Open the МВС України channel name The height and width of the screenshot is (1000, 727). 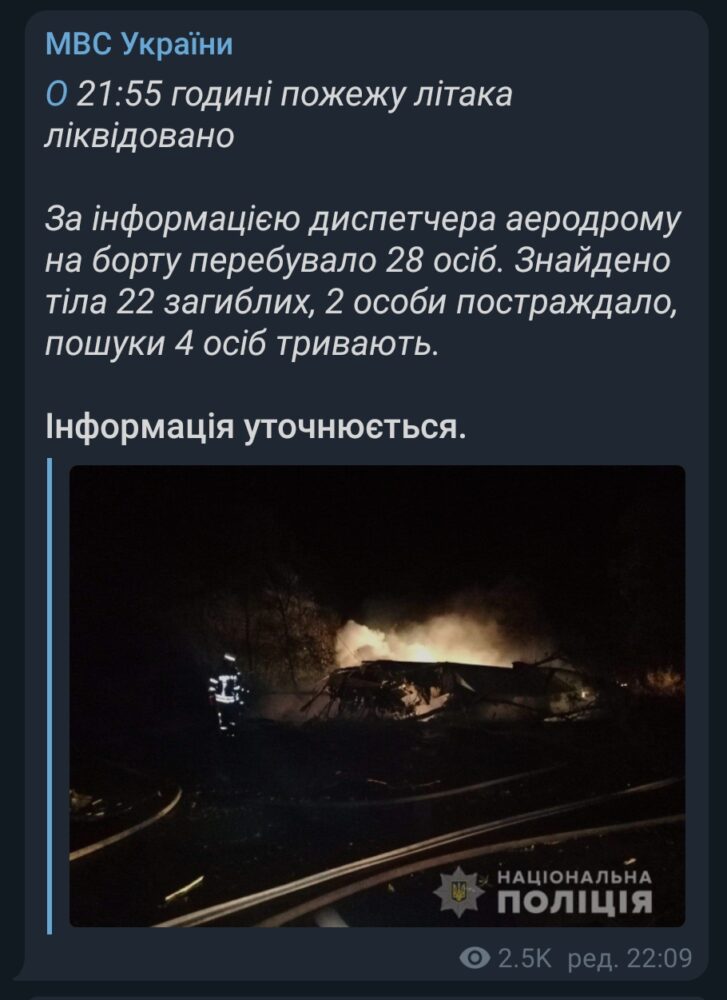(x=139, y=45)
